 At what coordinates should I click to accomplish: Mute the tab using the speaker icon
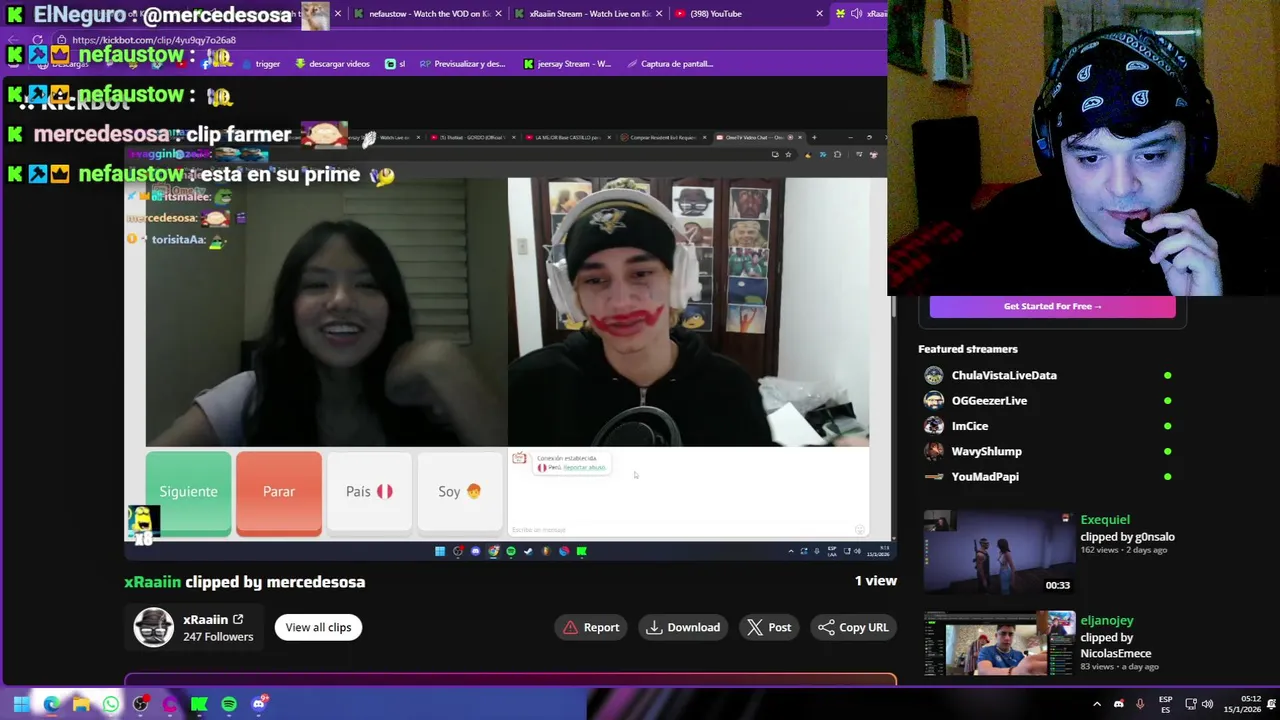856,13
